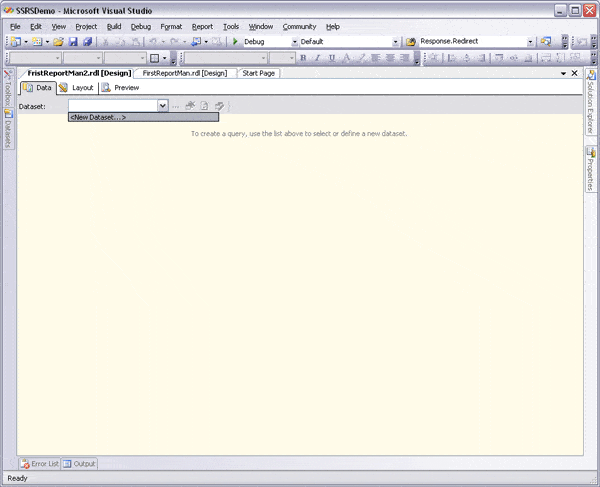Open the Help menu
Image resolution: width=600 pixels, height=487 pixels.
[x=333, y=26]
